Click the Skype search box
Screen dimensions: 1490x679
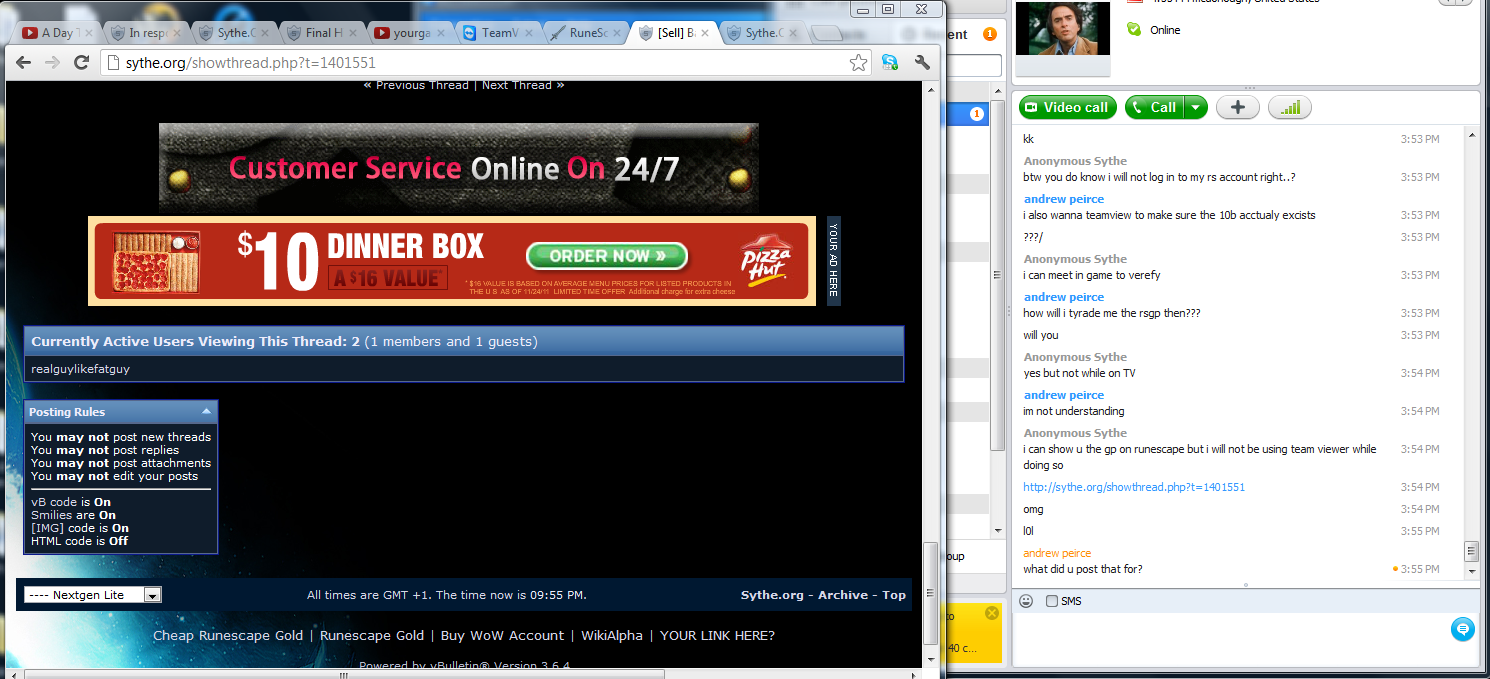click(x=973, y=65)
